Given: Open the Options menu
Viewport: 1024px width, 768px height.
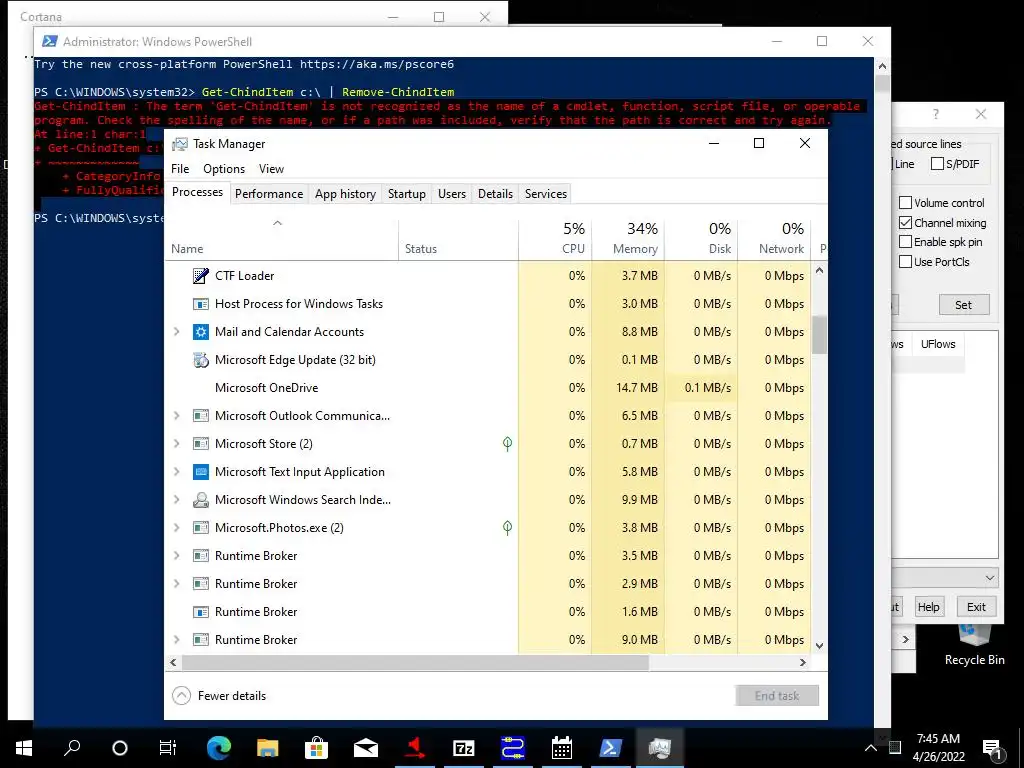Looking at the screenshot, I should [224, 168].
